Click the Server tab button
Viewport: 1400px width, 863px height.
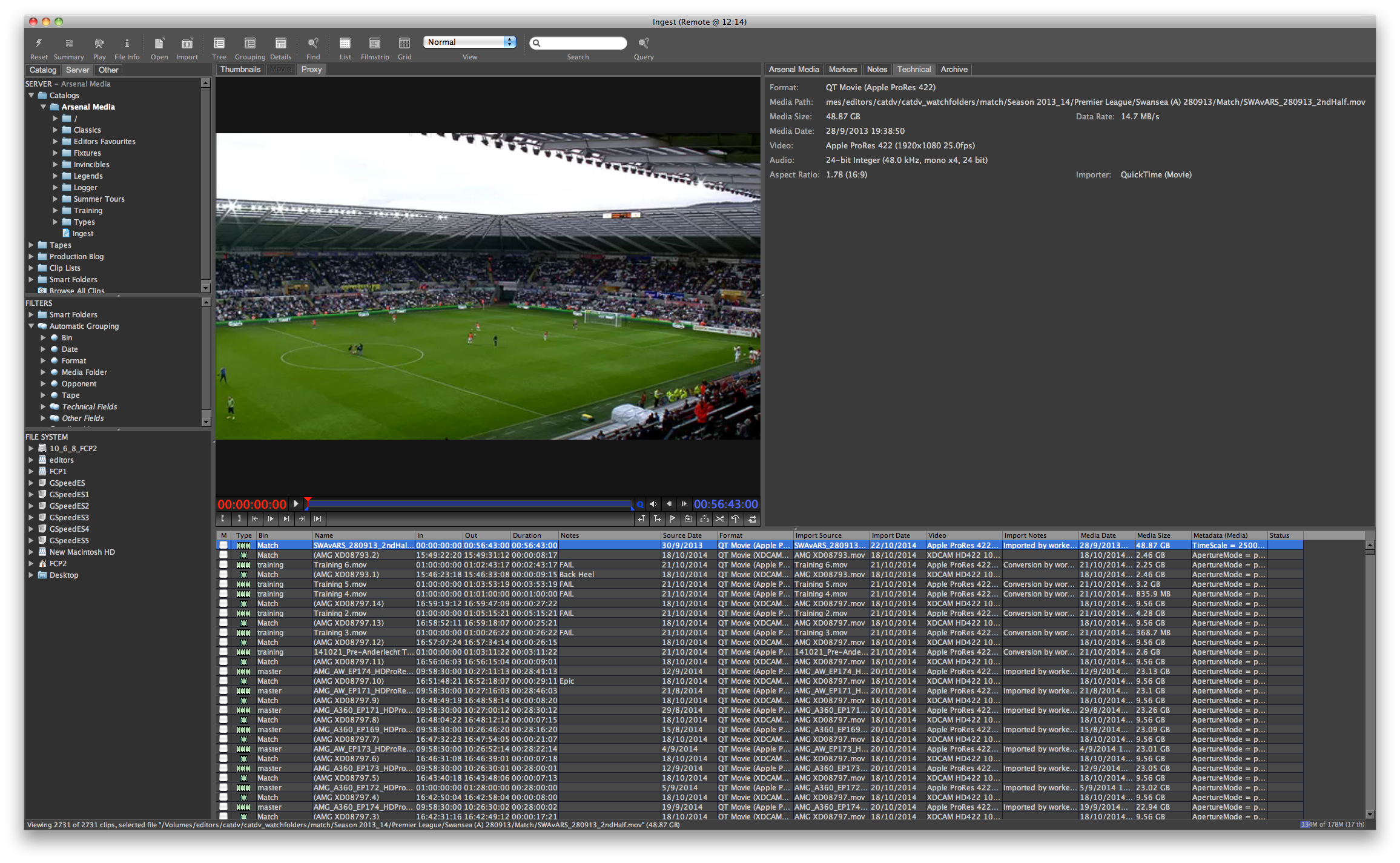pyautogui.click(x=78, y=70)
